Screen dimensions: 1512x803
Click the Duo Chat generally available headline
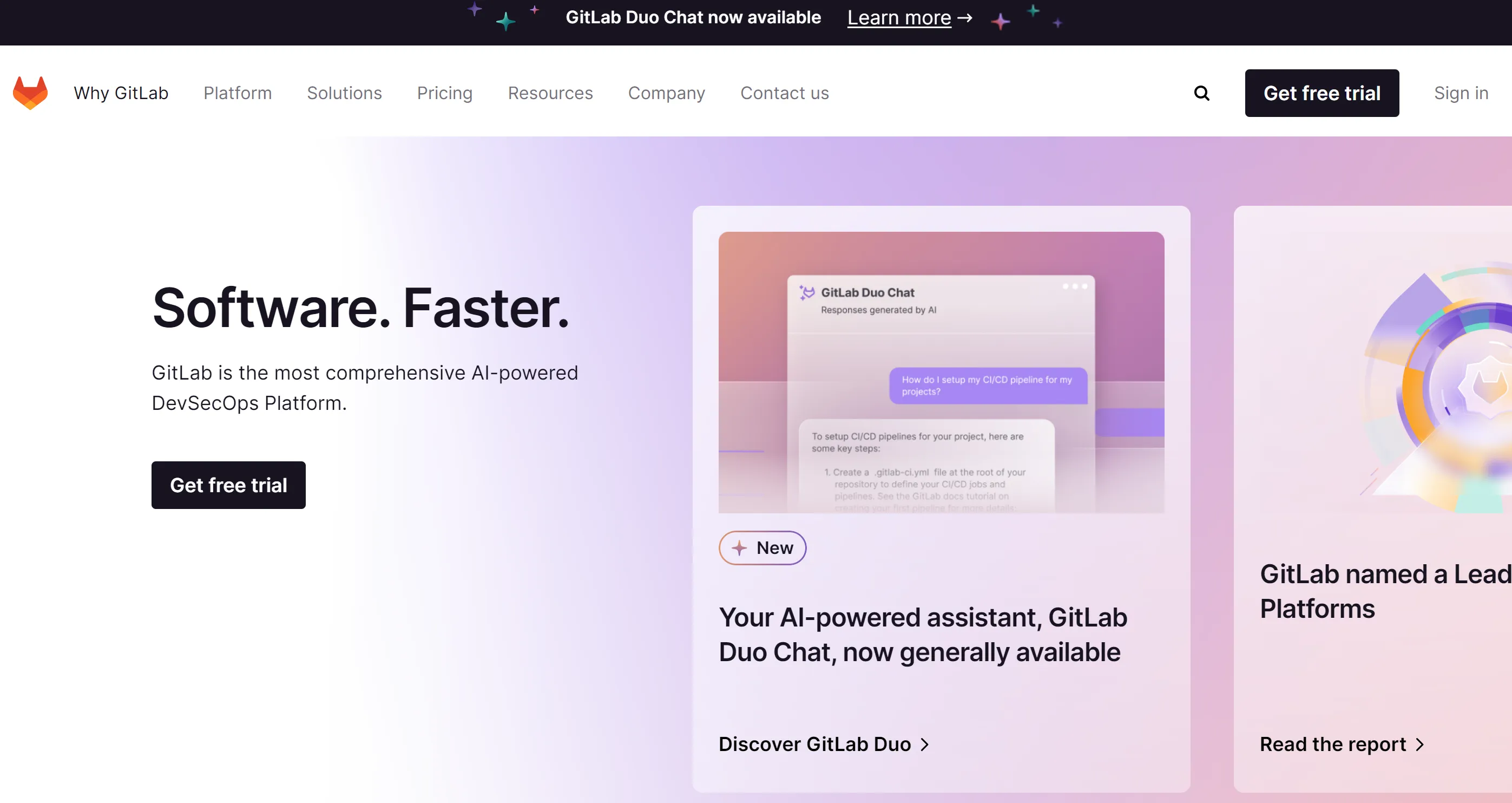point(923,635)
